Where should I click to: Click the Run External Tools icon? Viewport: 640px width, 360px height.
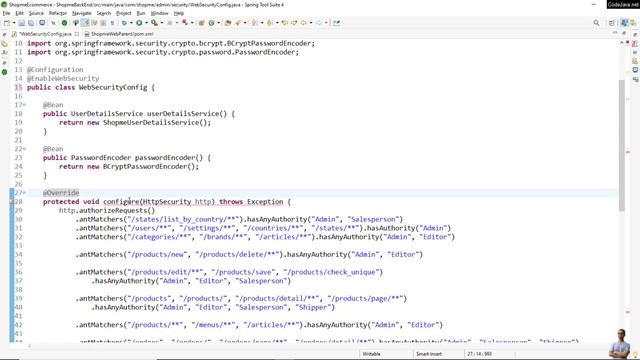[155, 23]
